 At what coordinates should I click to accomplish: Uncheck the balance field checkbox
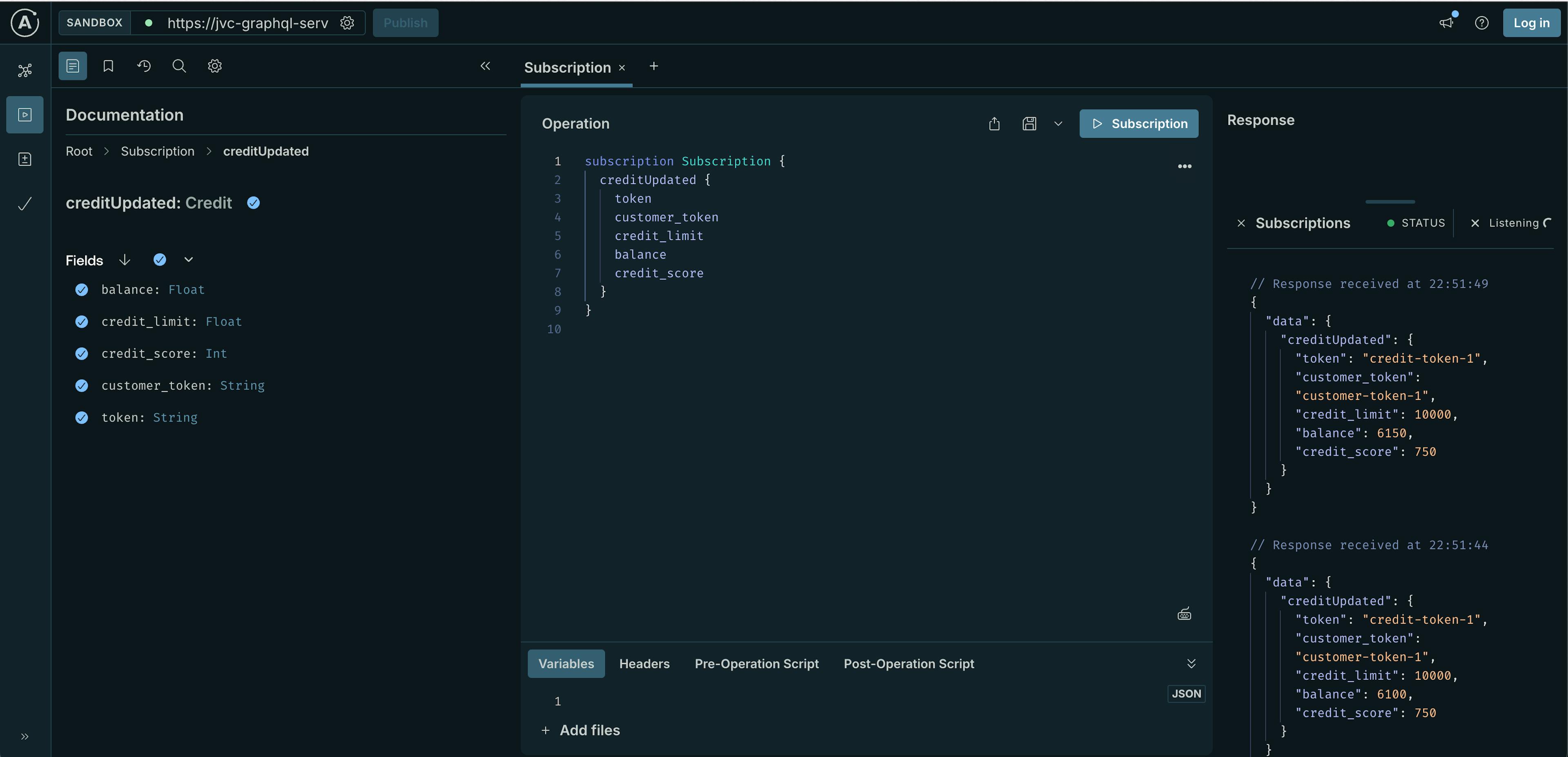[82, 290]
